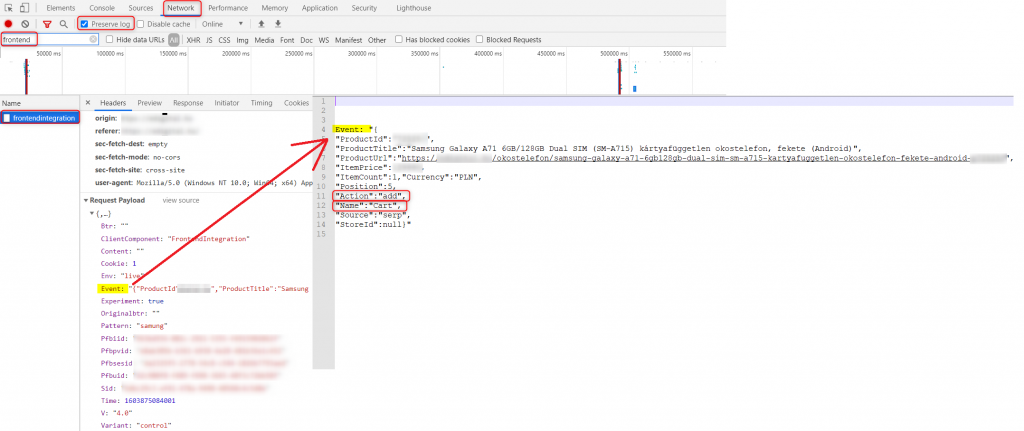Collapse the payload object root triangle
Screen dimensions: 1024x431
pyautogui.click(x=92, y=214)
